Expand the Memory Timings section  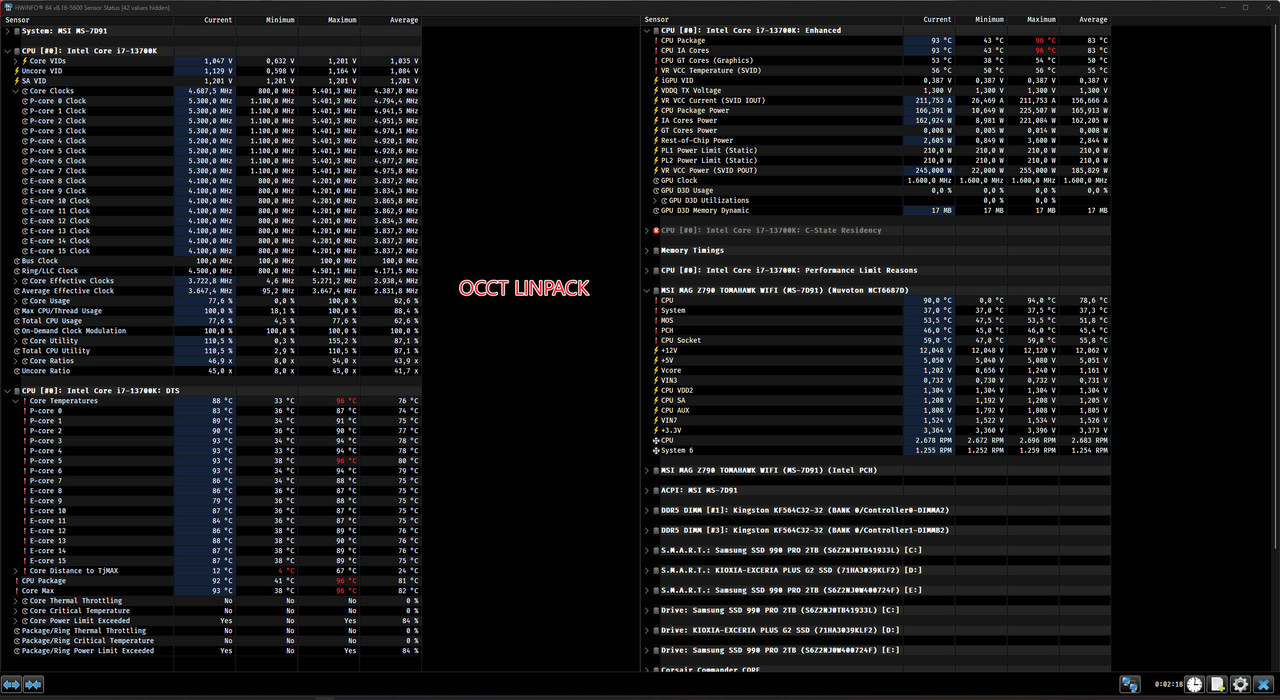click(647, 251)
